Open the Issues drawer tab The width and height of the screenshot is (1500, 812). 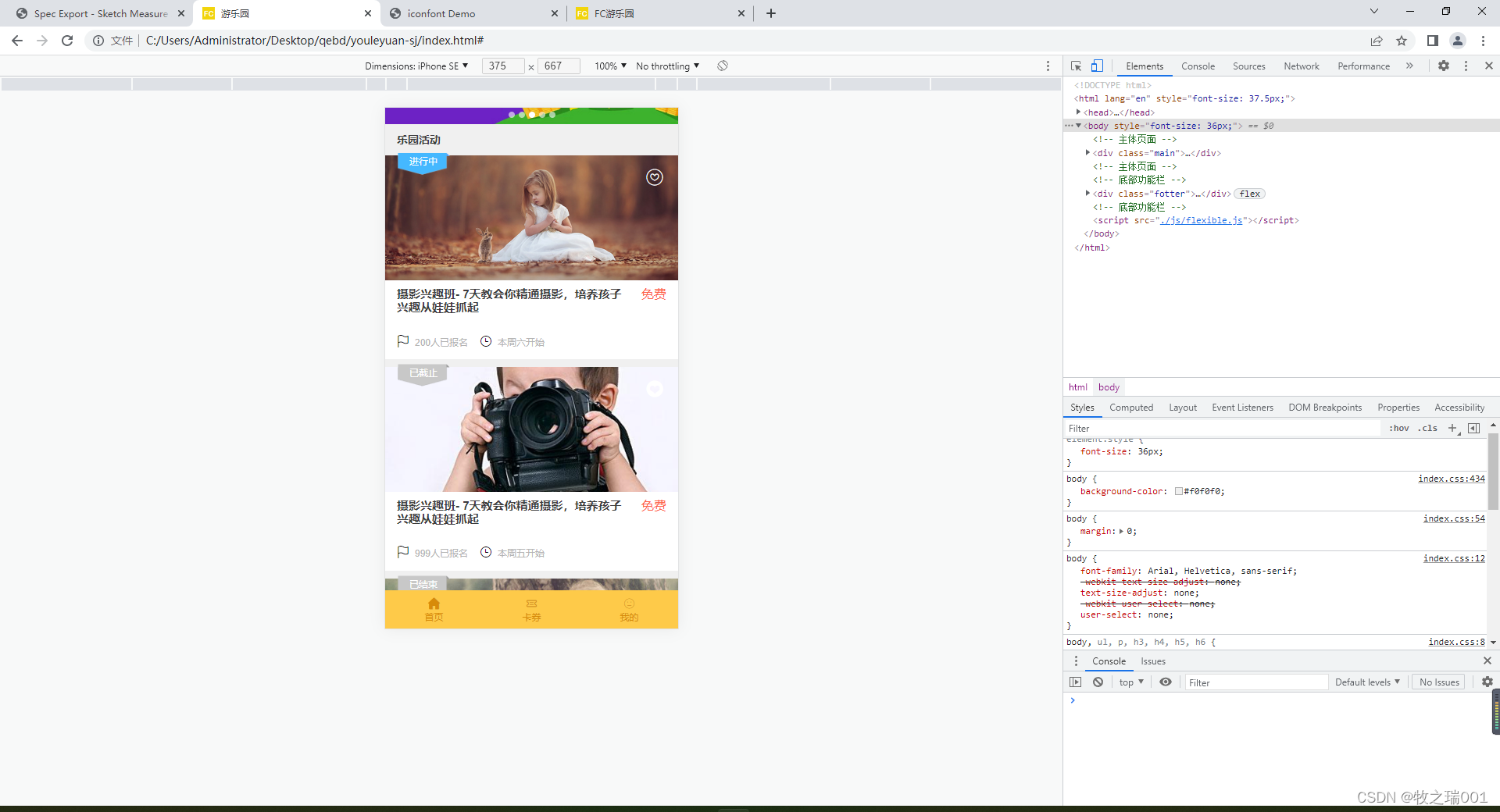click(x=1152, y=661)
